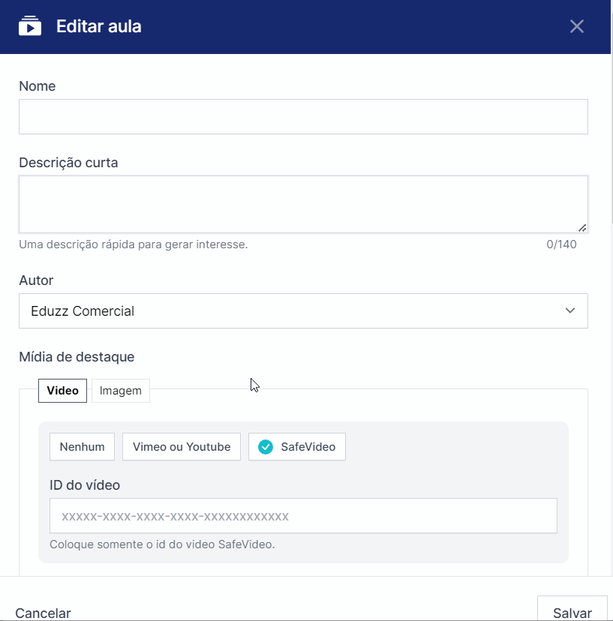Click the Editar aula title text
The width and height of the screenshot is (613, 621).
99,26
